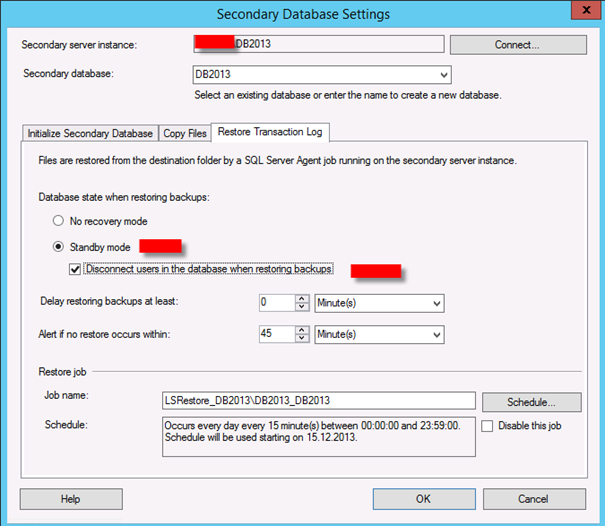Decrease alert if no restore value
Image resolution: width=605 pixels, height=526 pixels.
[x=301, y=338]
